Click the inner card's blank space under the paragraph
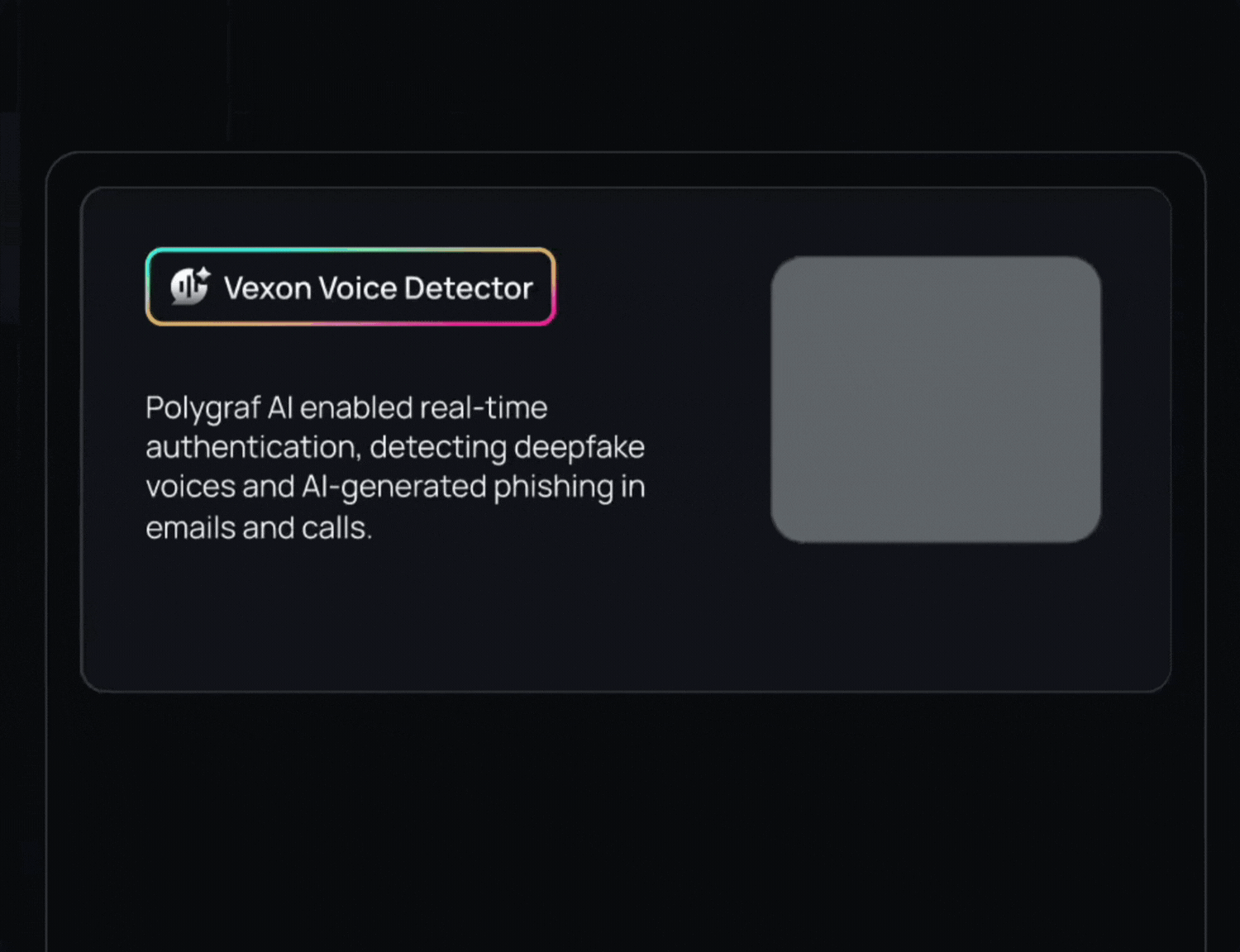 point(413,620)
